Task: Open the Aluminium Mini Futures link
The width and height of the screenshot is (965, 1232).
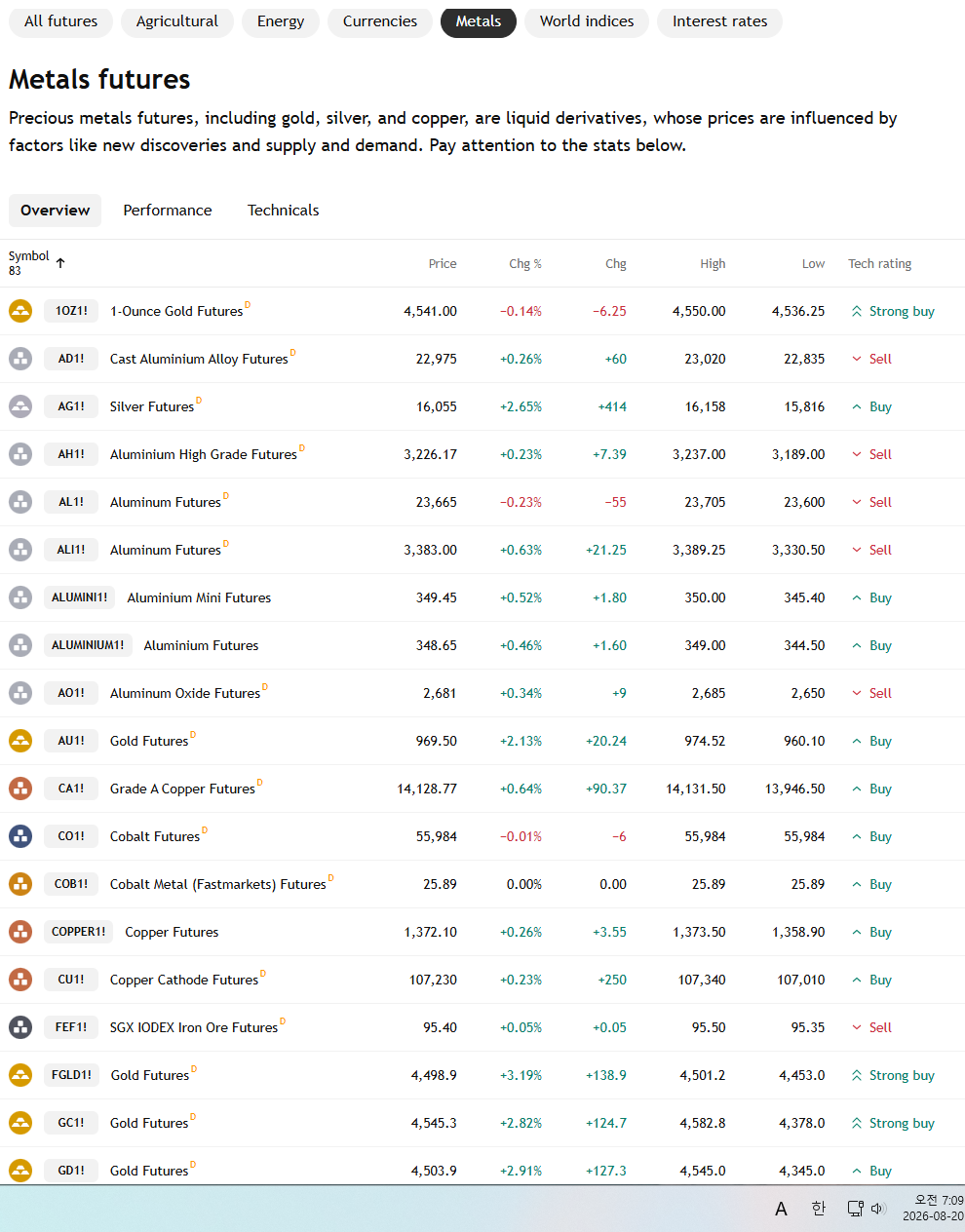Action: (199, 598)
